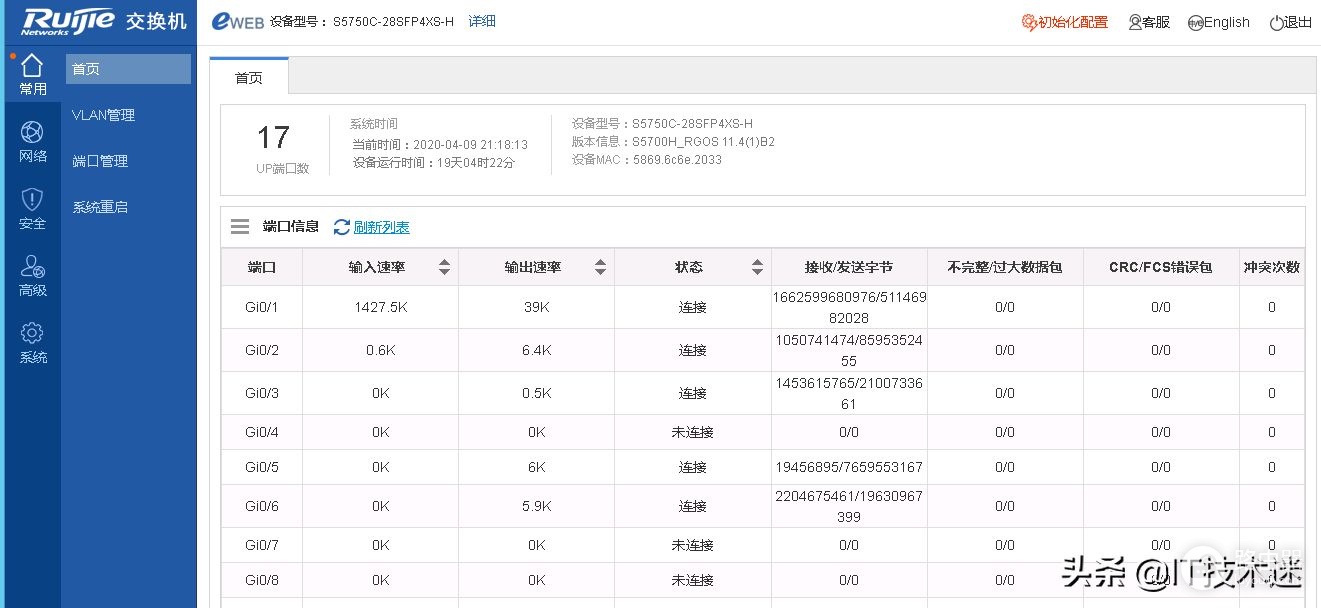Click the 退出 power icon

pyautogui.click(x=1276, y=23)
